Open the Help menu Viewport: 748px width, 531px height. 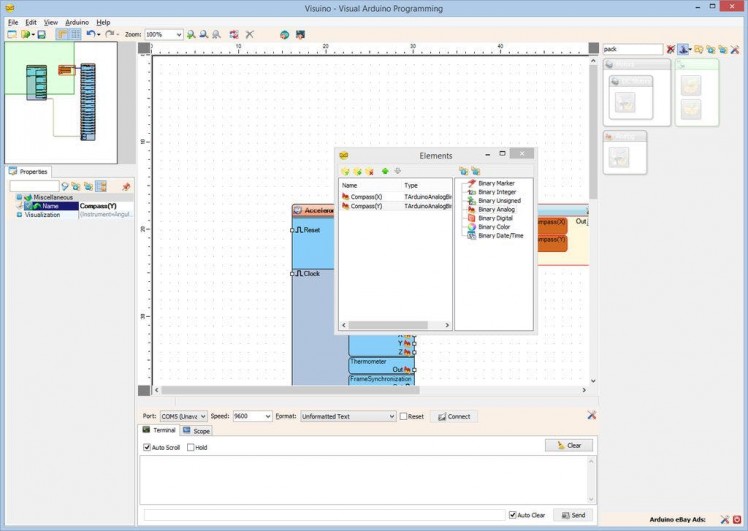click(x=103, y=22)
